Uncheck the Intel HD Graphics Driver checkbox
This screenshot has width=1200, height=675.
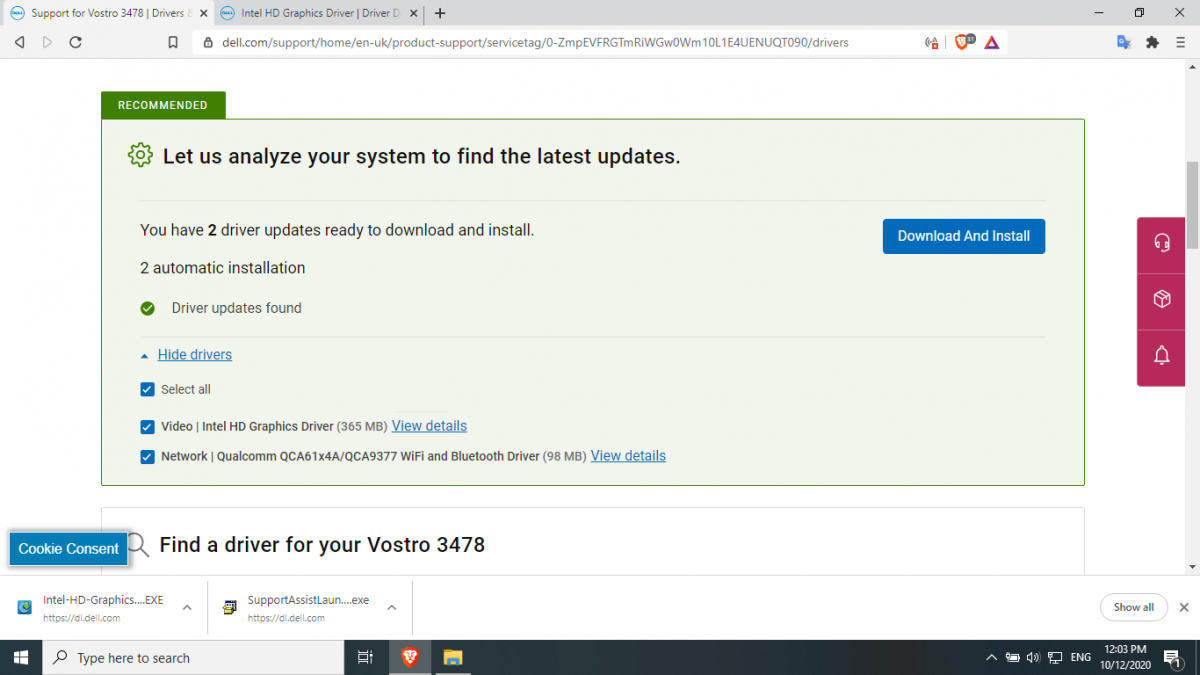click(x=148, y=427)
